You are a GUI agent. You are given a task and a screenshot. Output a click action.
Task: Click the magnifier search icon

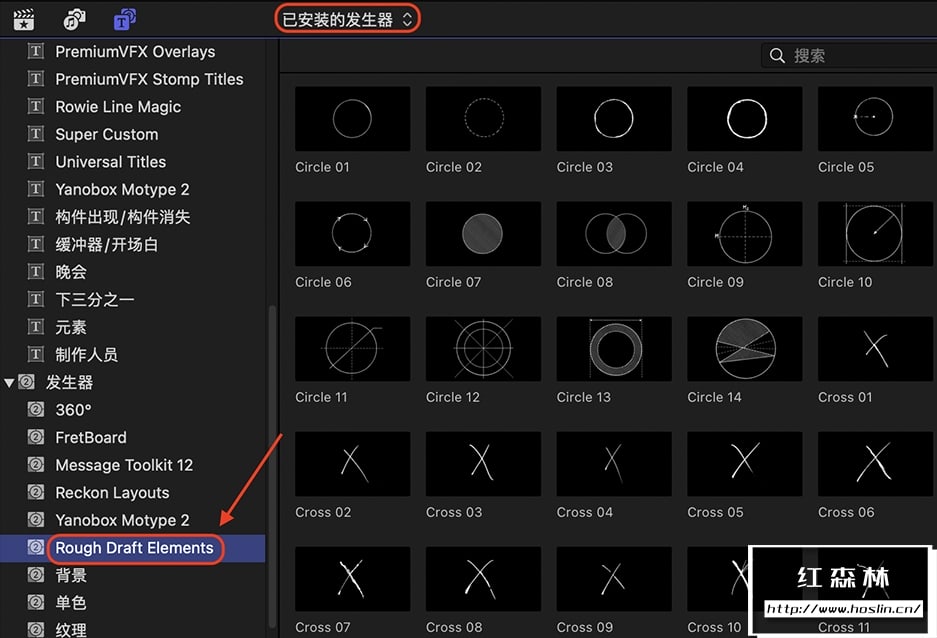click(777, 56)
